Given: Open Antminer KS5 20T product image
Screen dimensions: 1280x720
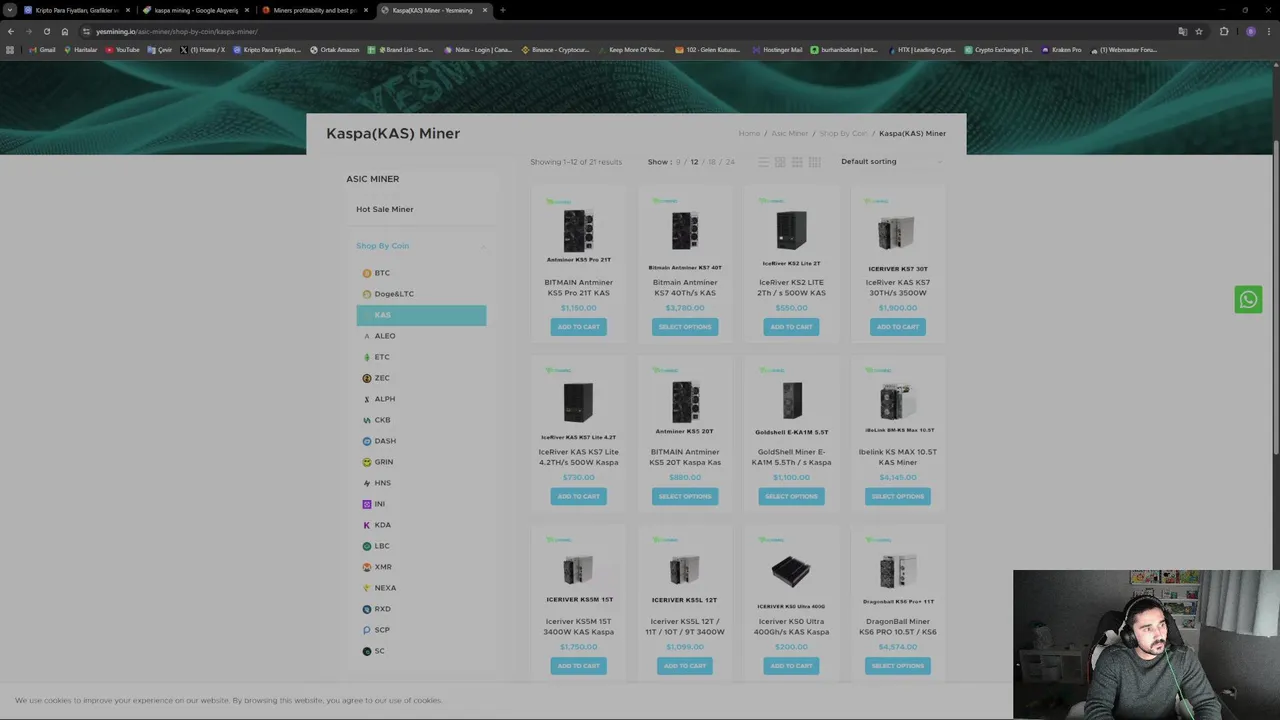Looking at the screenshot, I should click(685, 404).
